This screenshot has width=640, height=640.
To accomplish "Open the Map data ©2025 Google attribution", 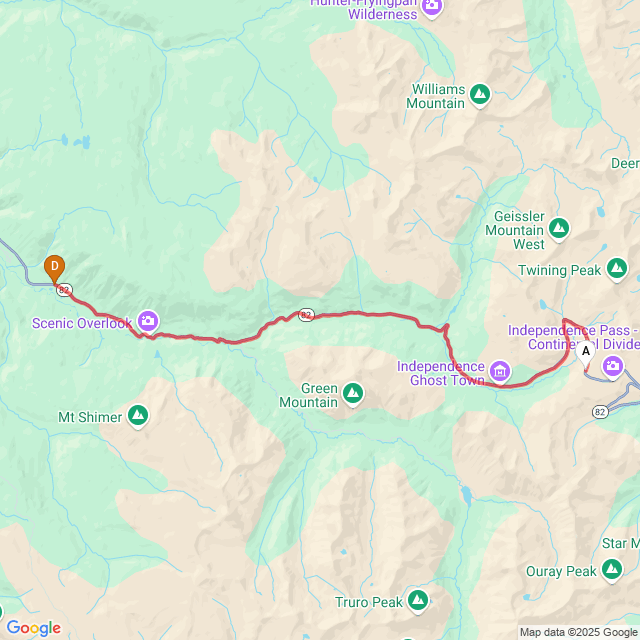I will (x=578, y=632).
